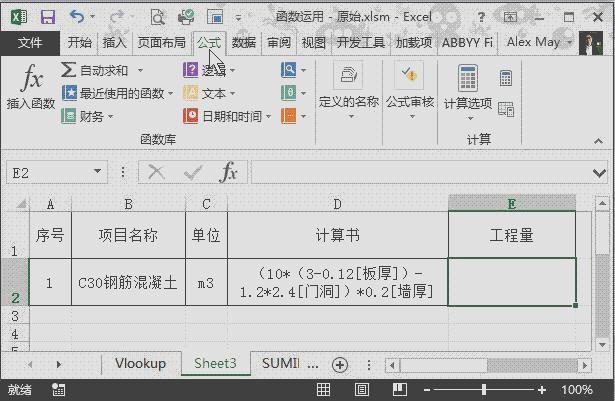Open Print Preview from the quick access toolbar
Viewport: 615px width, 401px height.
158,17
